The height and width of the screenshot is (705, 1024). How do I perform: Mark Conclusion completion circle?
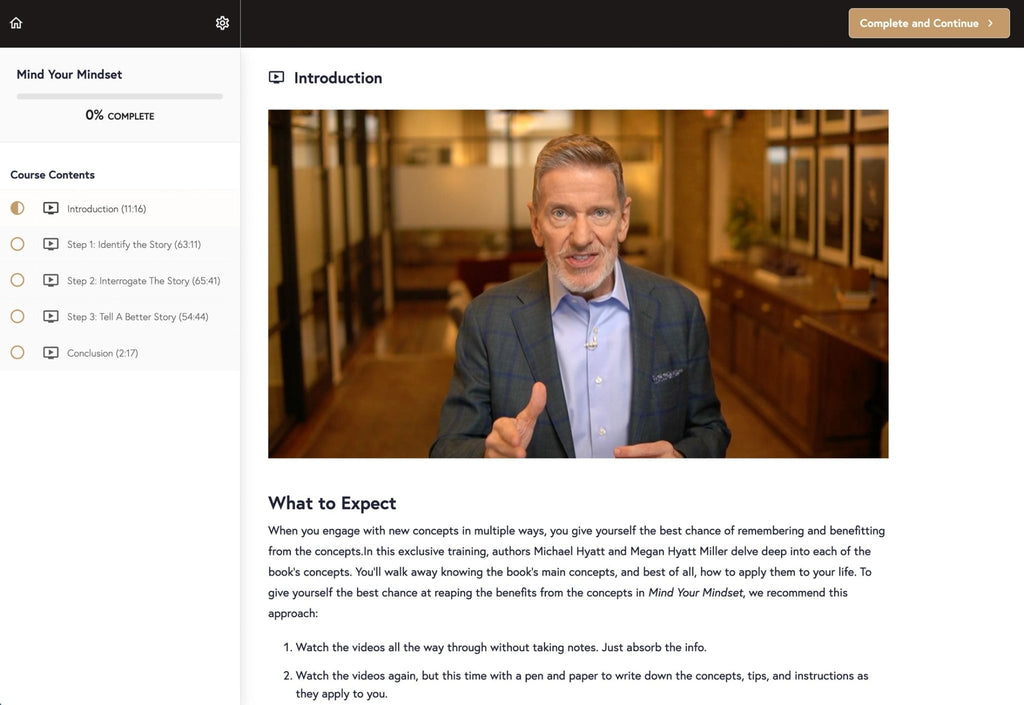click(x=17, y=352)
